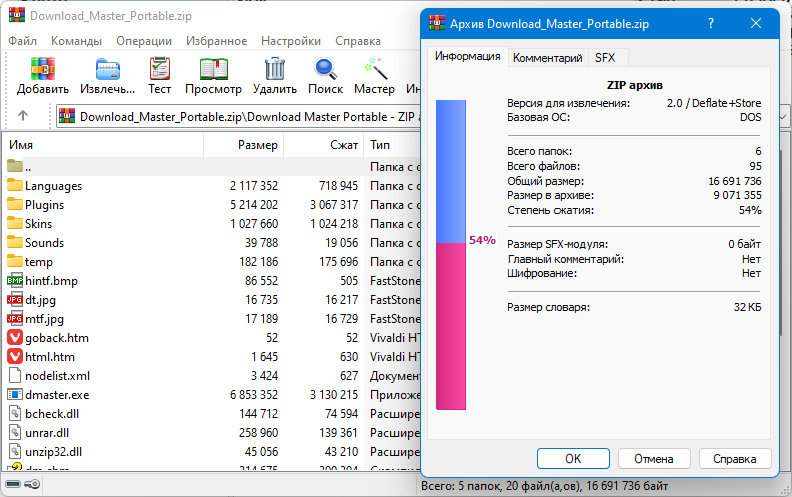Click the parent folder '..' row
This screenshot has width=792, height=497.
click(211, 167)
